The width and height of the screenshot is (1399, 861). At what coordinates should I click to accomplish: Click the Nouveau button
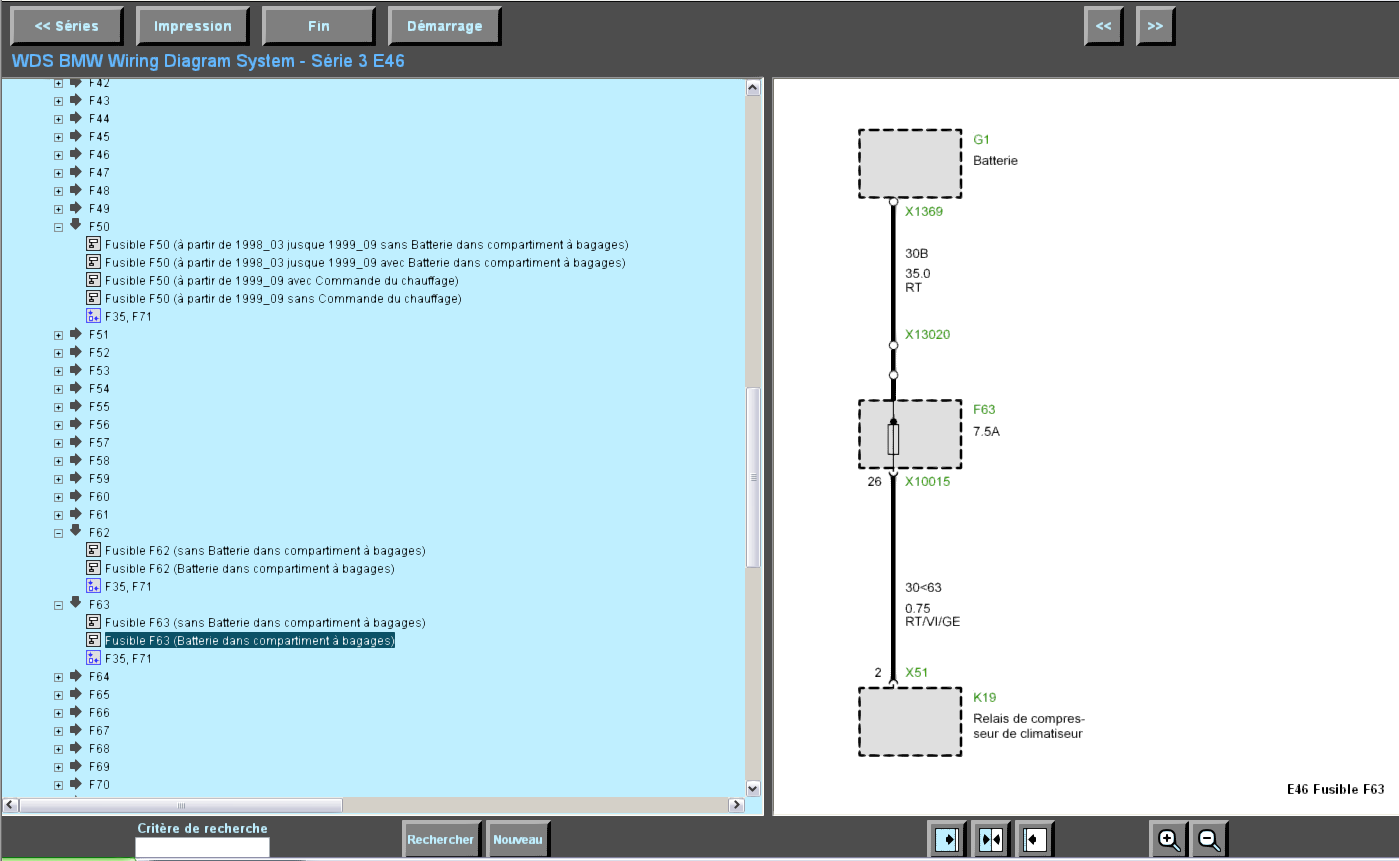pyautogui.click(x=518, y=840)
